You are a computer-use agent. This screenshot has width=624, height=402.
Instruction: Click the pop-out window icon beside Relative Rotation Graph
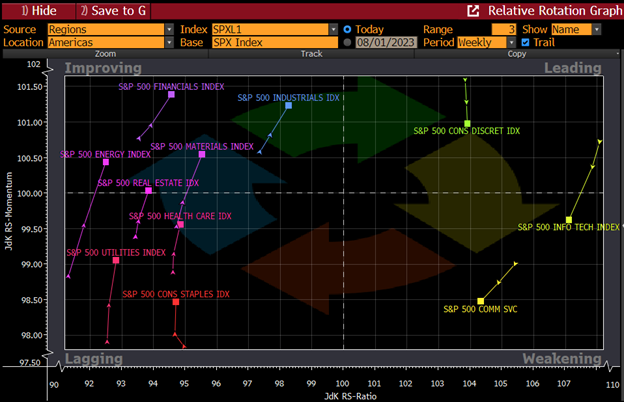[473, 11]
